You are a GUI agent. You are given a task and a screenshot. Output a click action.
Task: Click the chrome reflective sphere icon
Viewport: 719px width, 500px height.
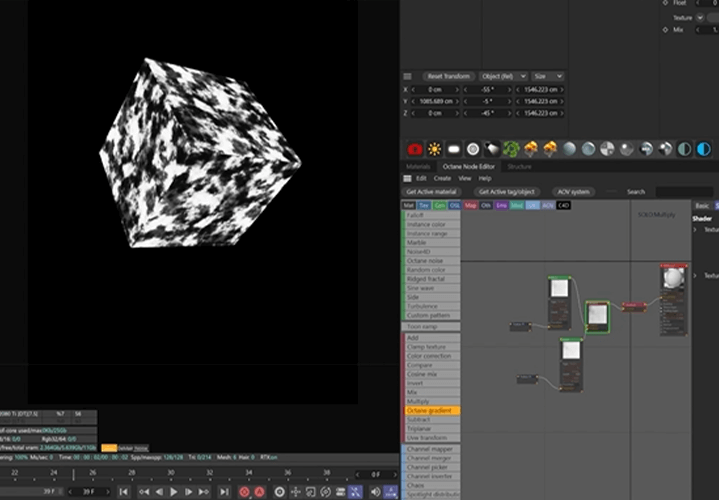tap(646, 149)
